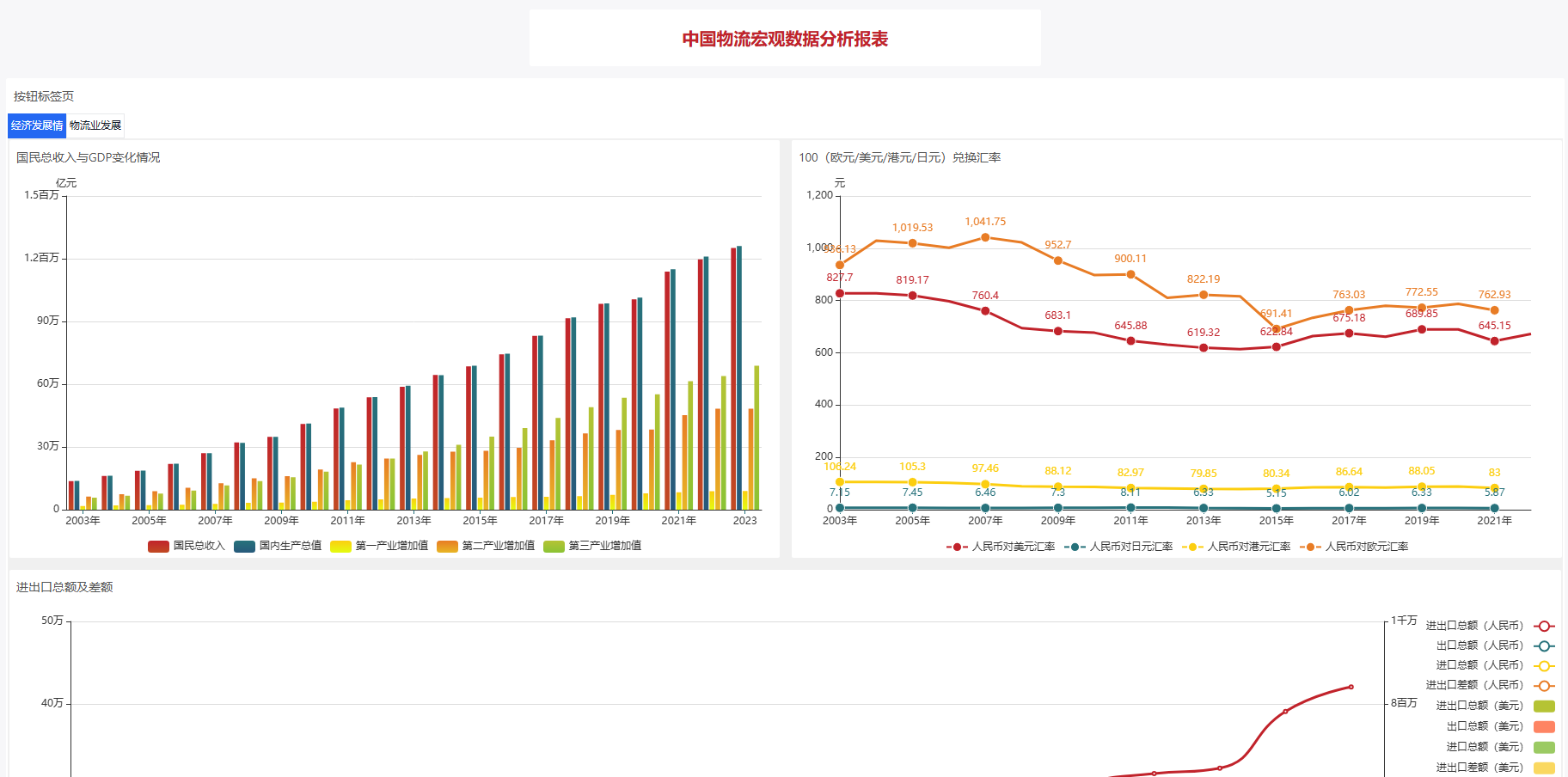This screenshot has height=777, width=1568.
Task: Click 进出口差额（人民币）legend marker icon
Action: (1544, 685)
